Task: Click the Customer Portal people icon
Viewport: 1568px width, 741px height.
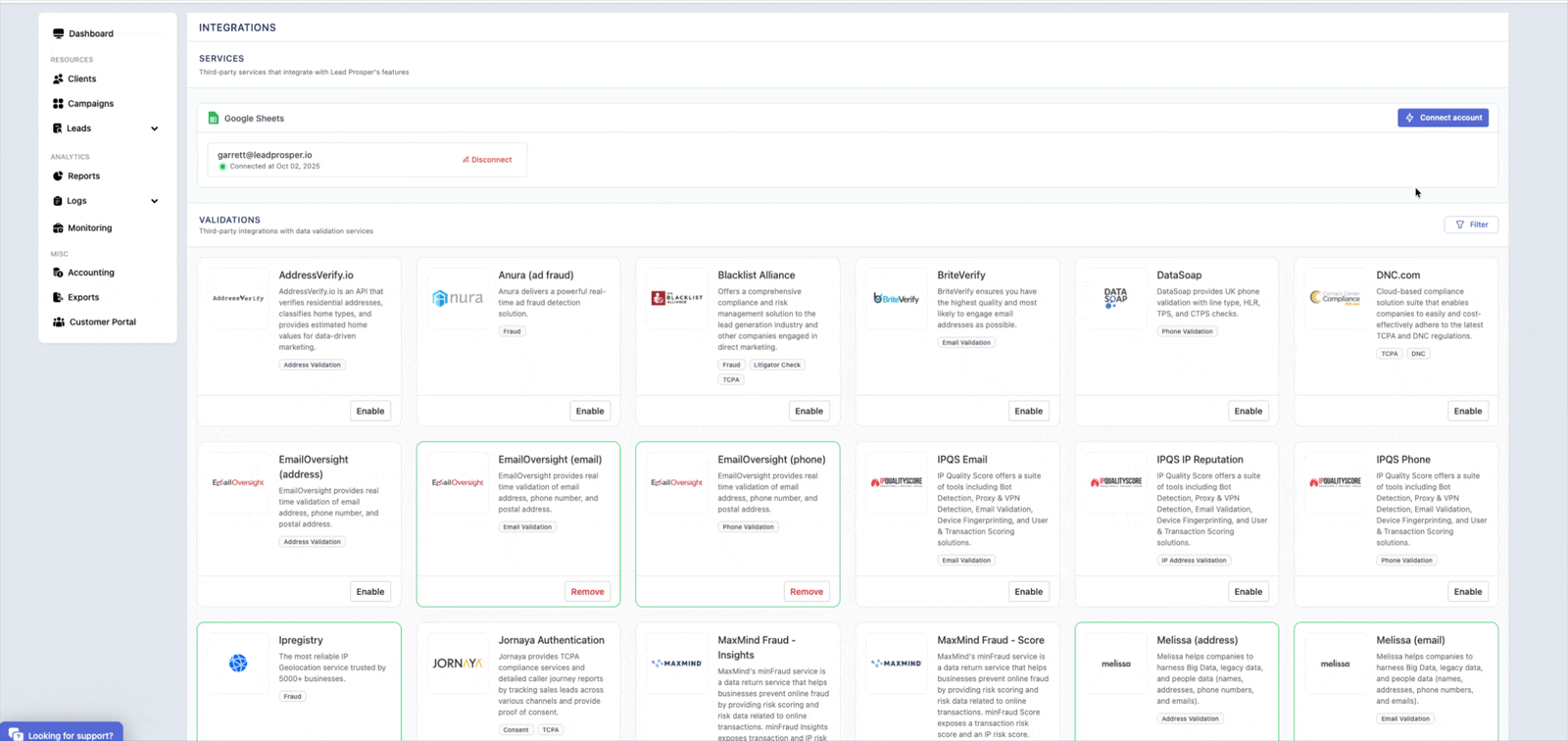Action: point(58,321)
